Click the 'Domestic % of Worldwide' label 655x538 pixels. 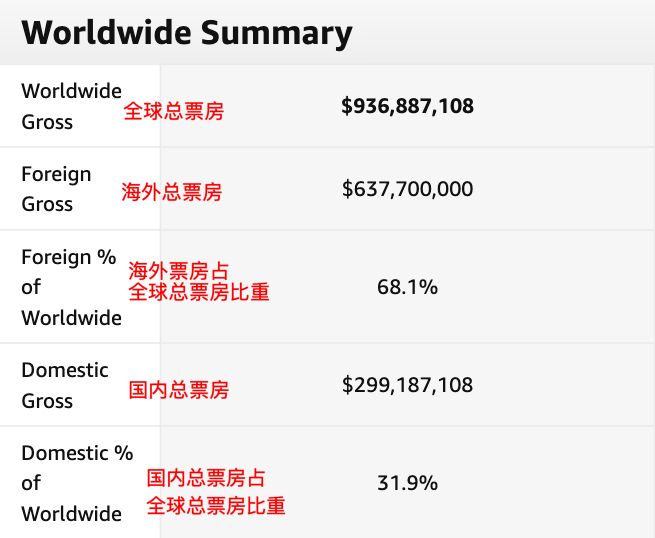click(76, 483)
